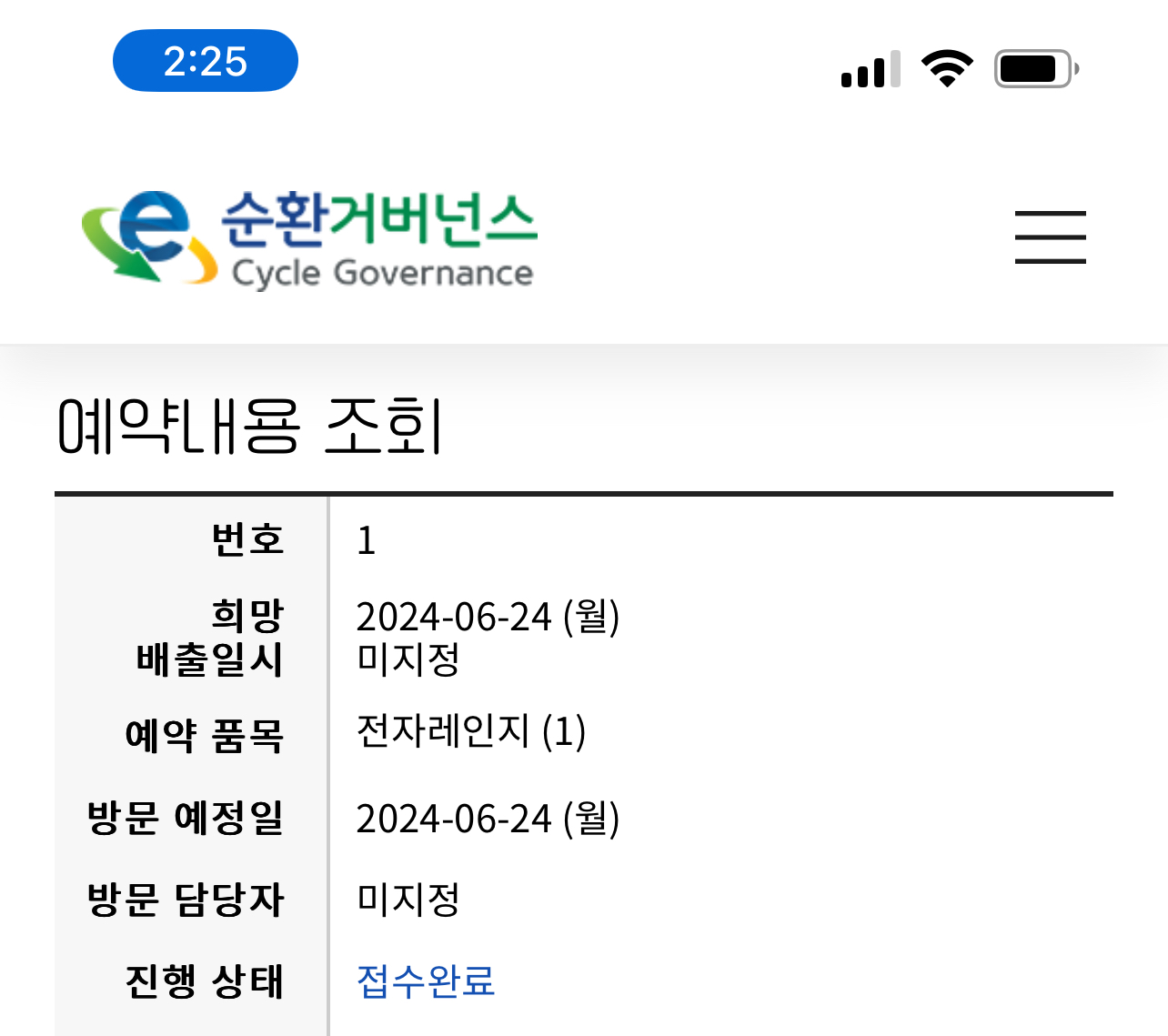Open the hamburger menu

pos(1050,237)
